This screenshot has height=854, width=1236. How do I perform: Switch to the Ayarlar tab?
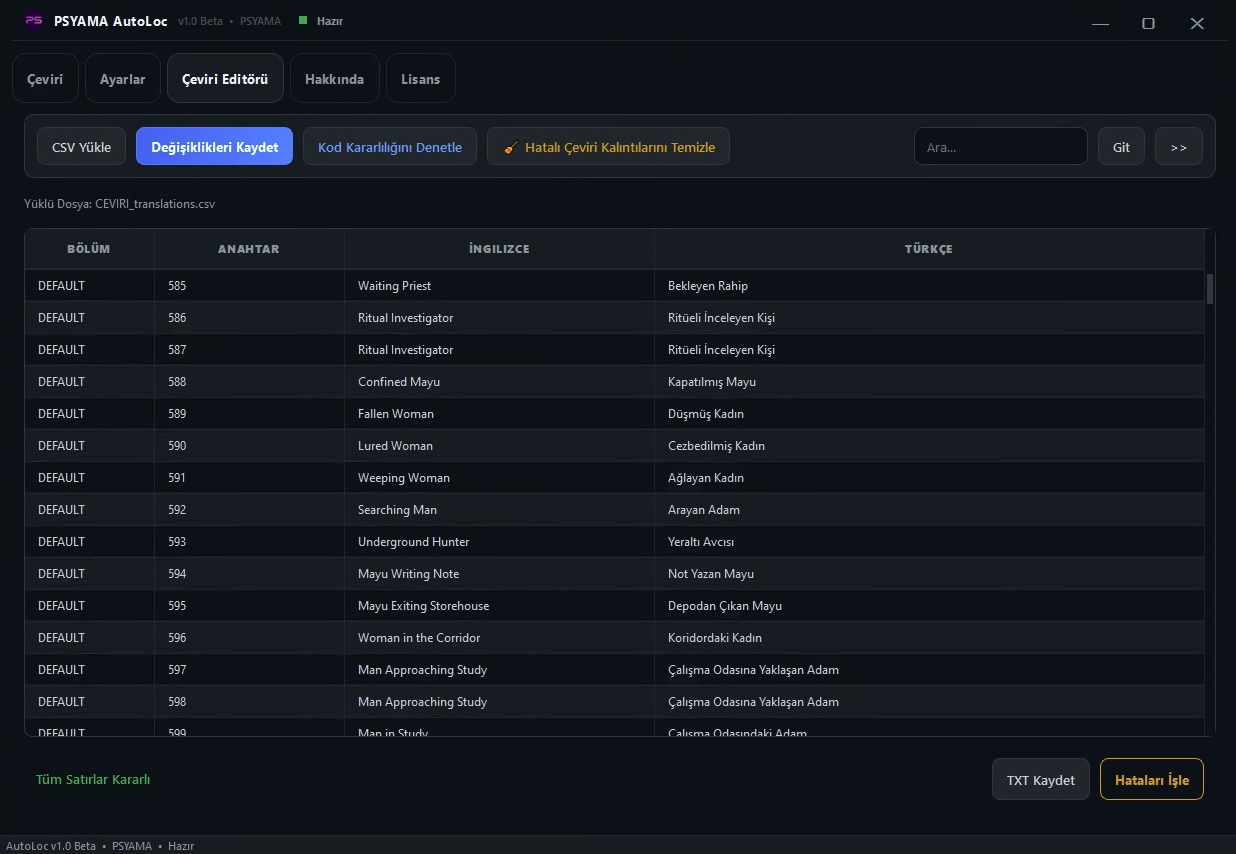(123, 79)
